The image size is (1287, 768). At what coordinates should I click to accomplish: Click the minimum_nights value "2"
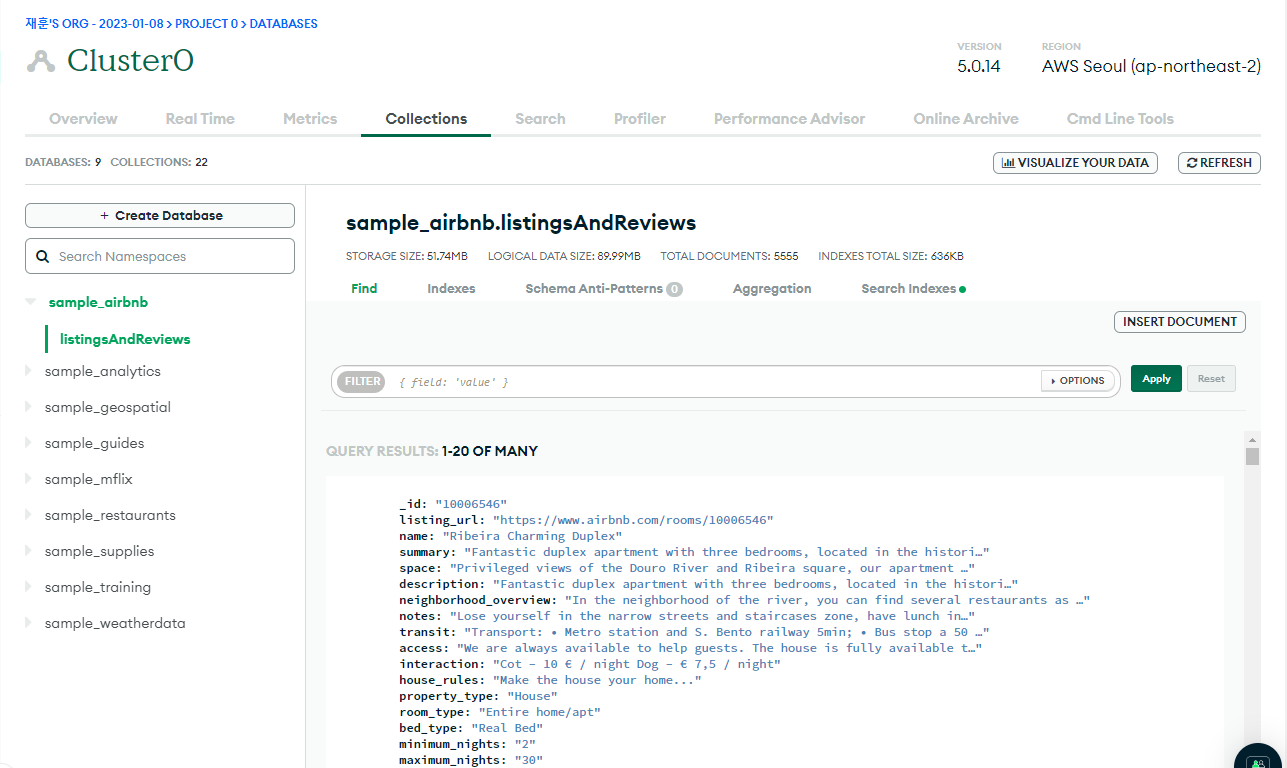[x=525, y=744]
